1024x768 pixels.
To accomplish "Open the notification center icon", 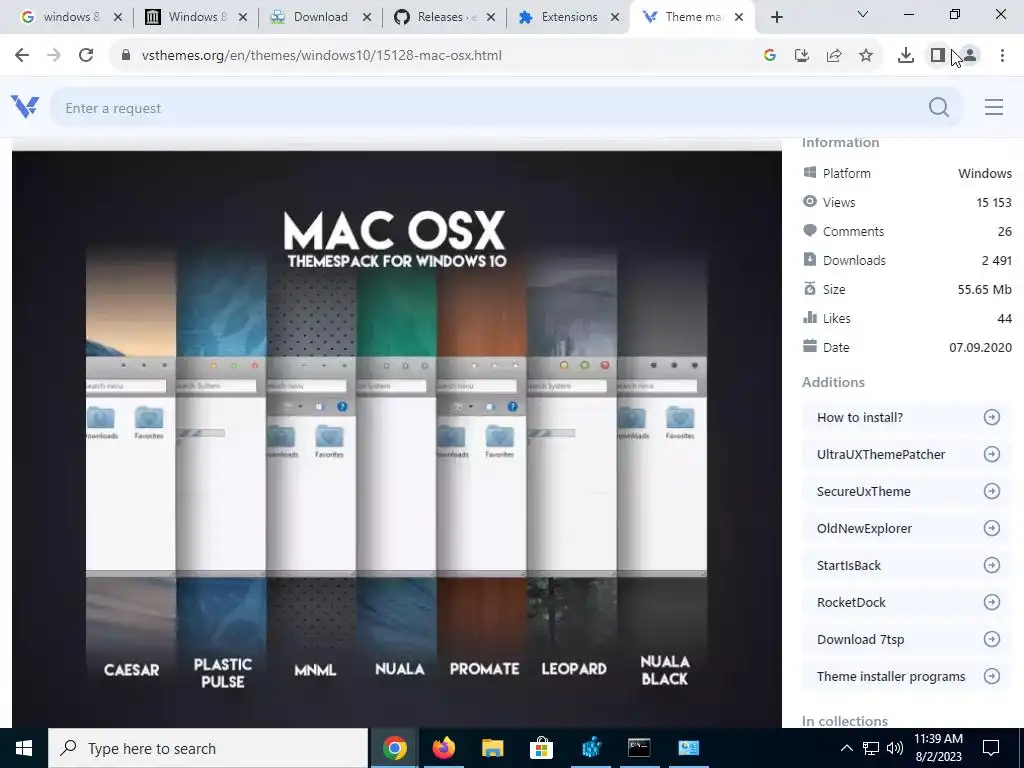I will point(991,748).
